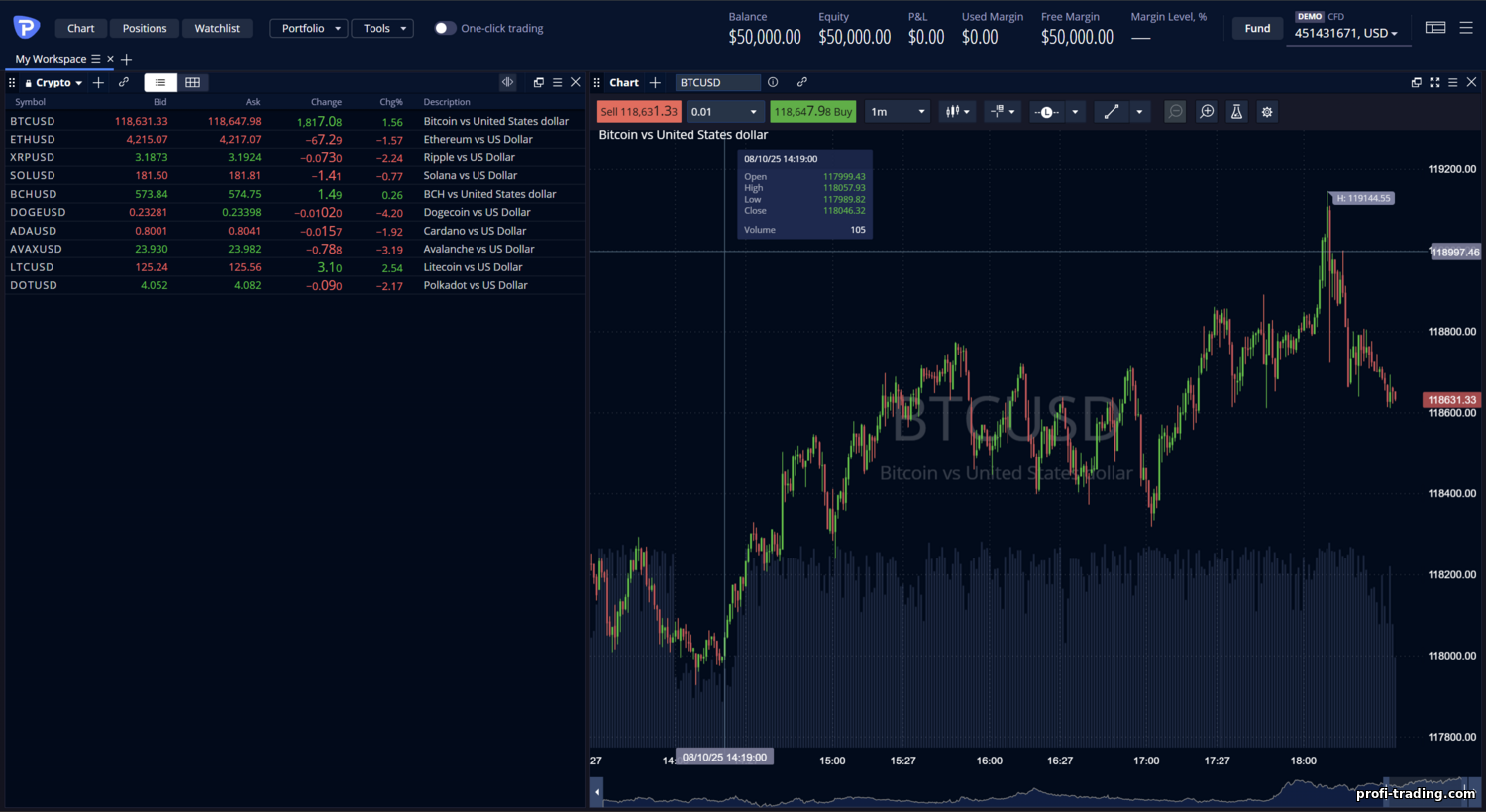
Task: Switch watchlist to list view
Action: 160,82
